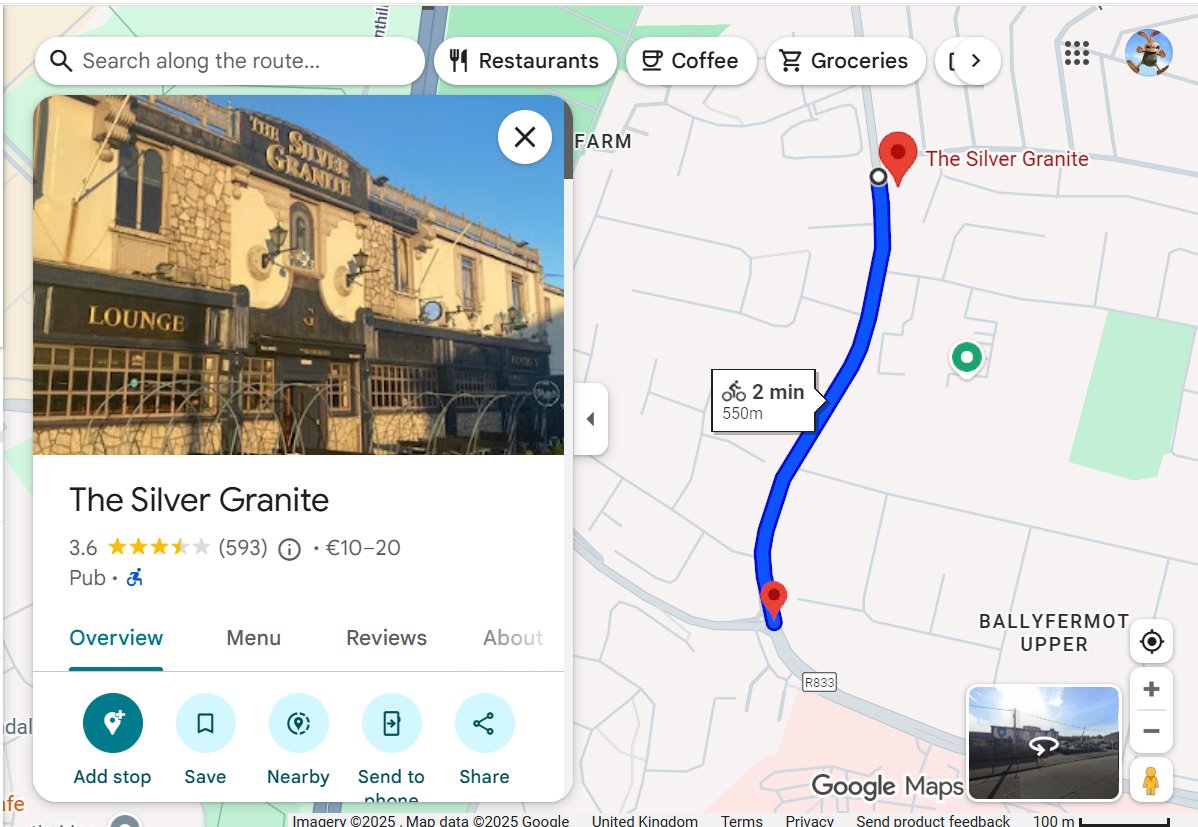Viewport: 1198px width, 827px height.
Task: Open the 593 reviews count
Action: click(x=243, y=547)
